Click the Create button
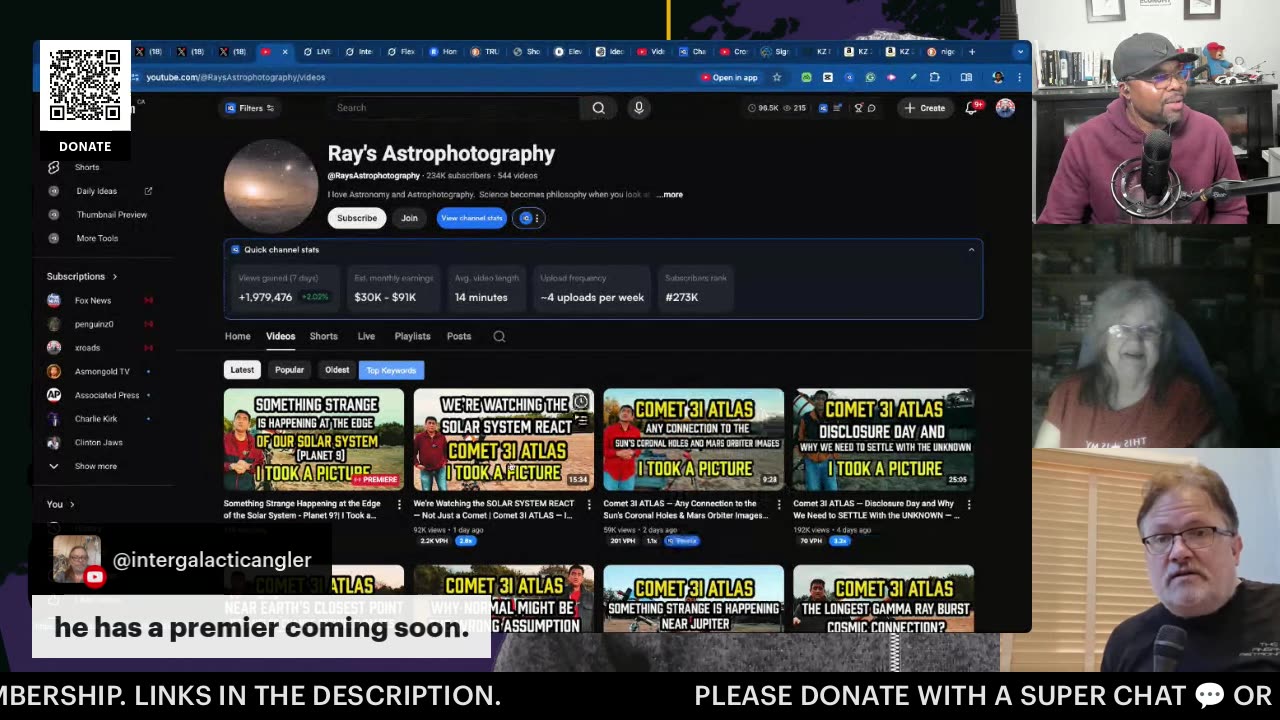The height and width of the screenshot is (720, 1280). coord(924,108)
